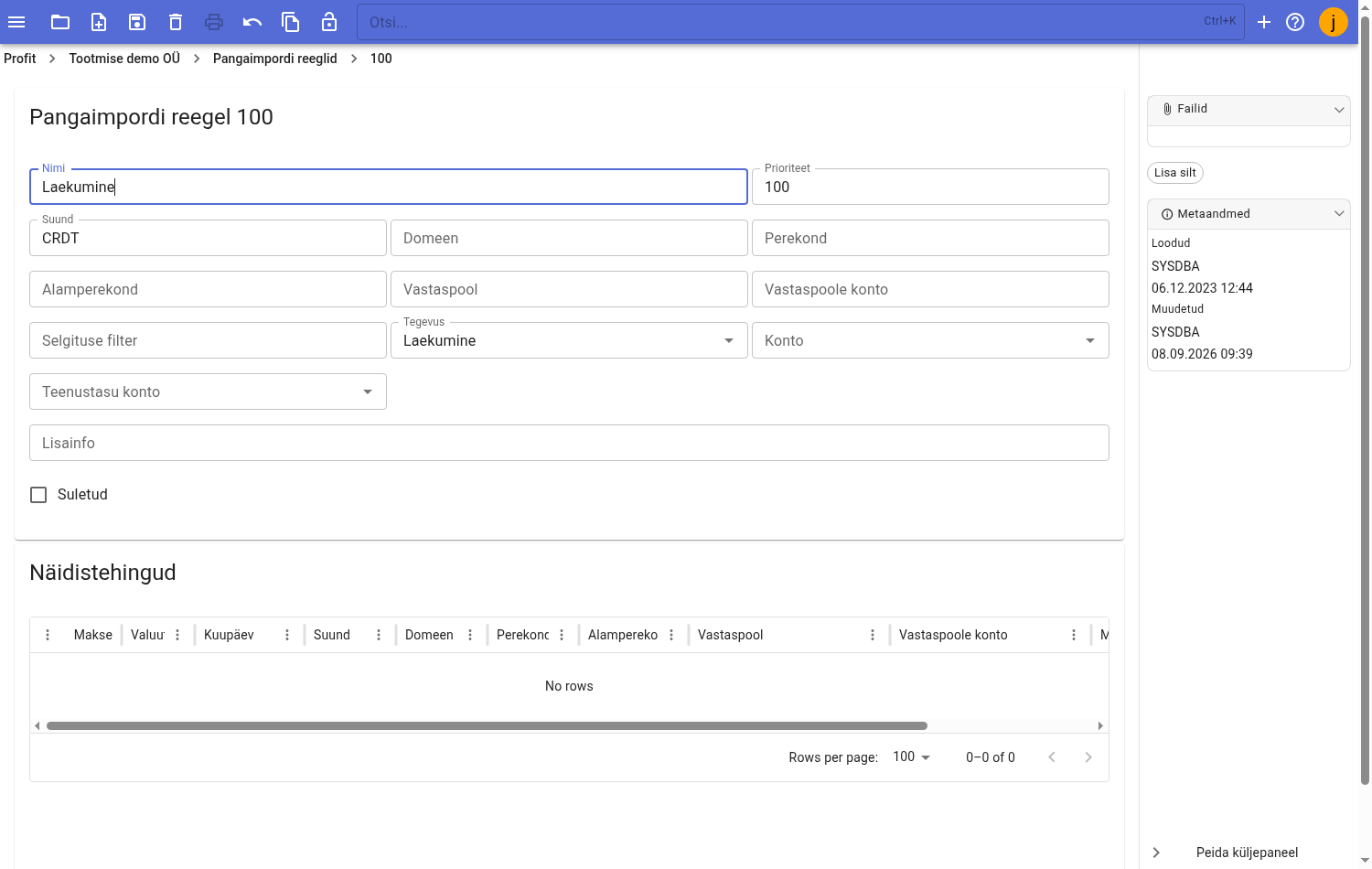The image size is (1372, 869).
Task: Open help via the question mark icon
Action: [1295, 22]
